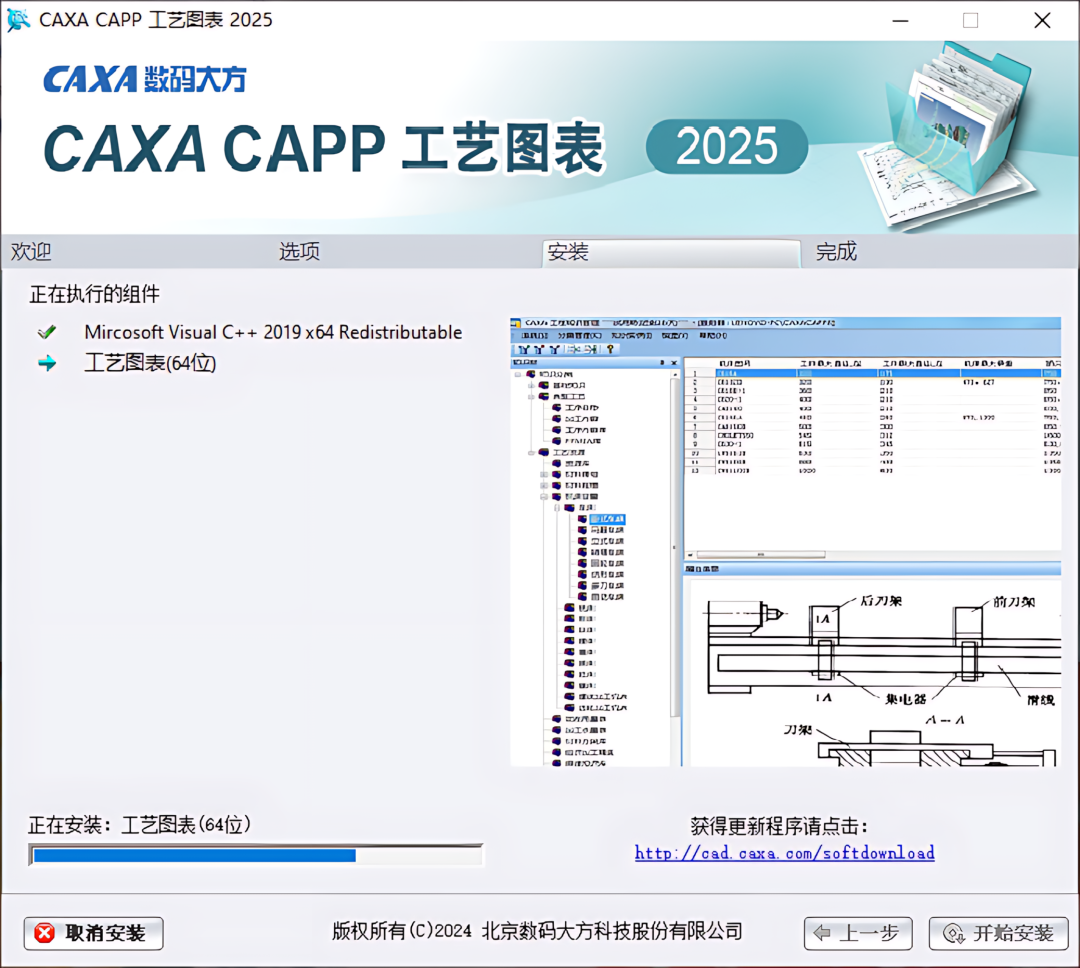
Task: Click the folder illustration in the banner
Action: (x=949, y=134)
